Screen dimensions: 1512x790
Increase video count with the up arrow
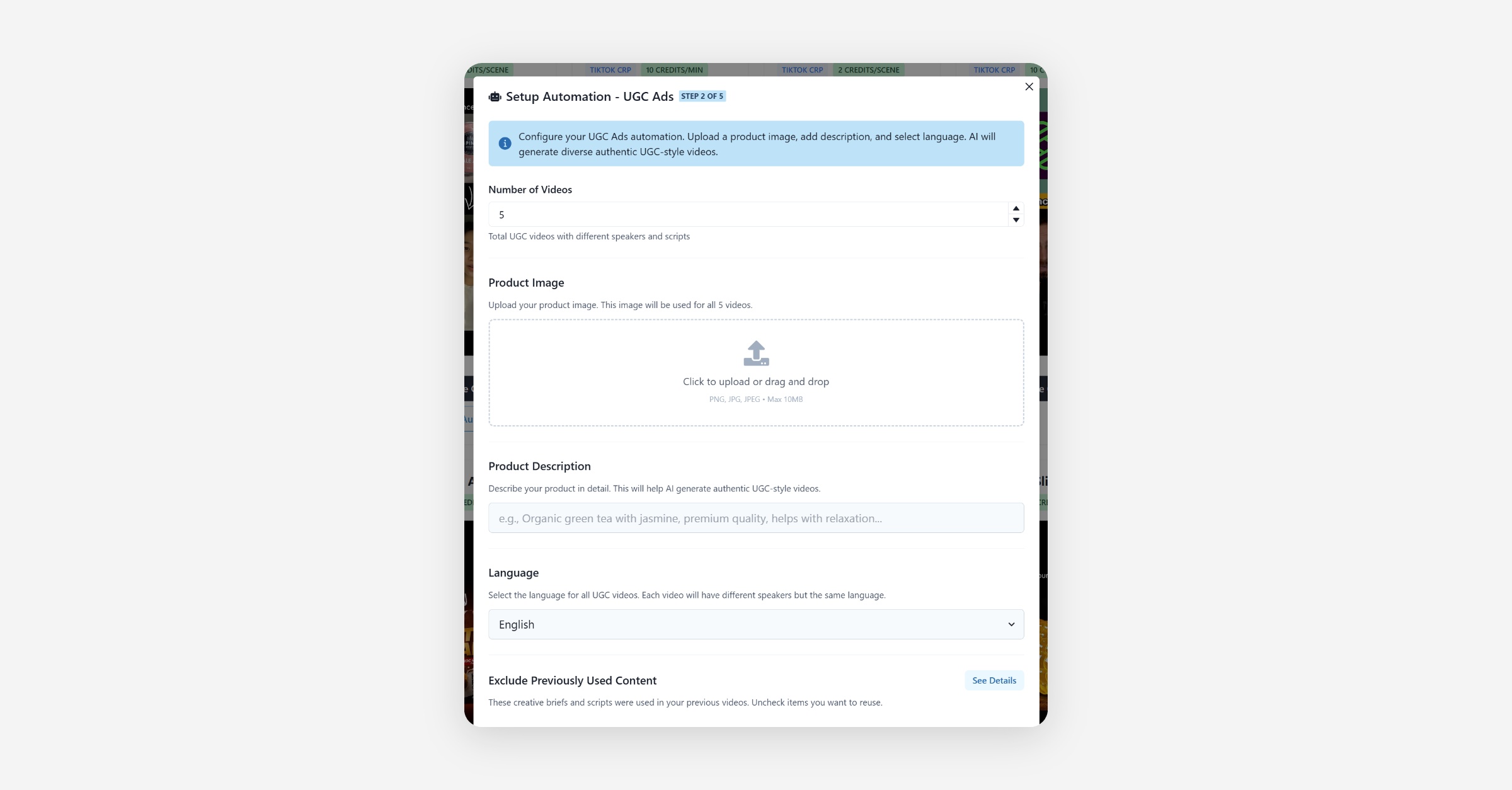click(1016, 209)
